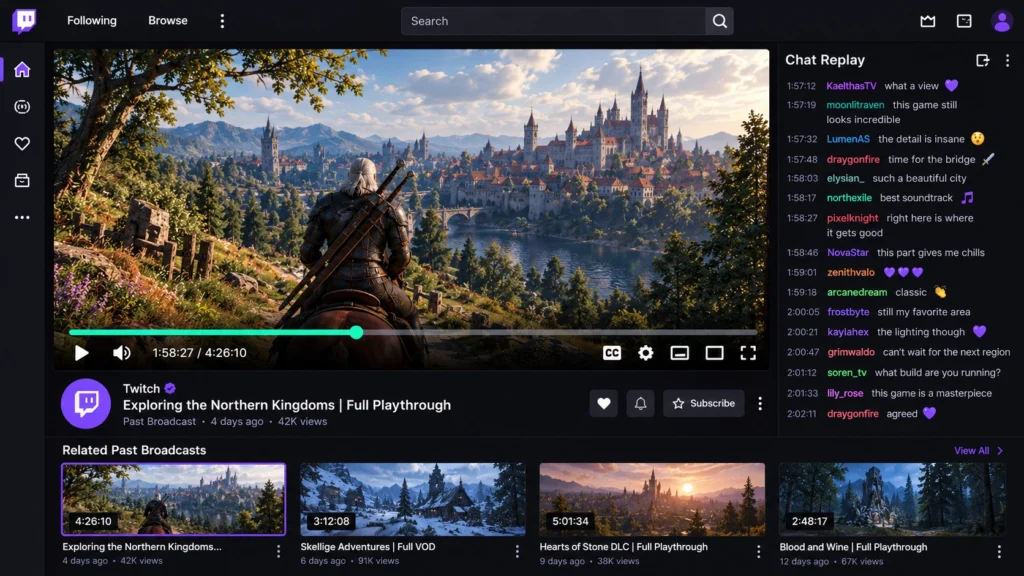
Task: Click username KaelthasTV in chat
Action: point(851,86)
